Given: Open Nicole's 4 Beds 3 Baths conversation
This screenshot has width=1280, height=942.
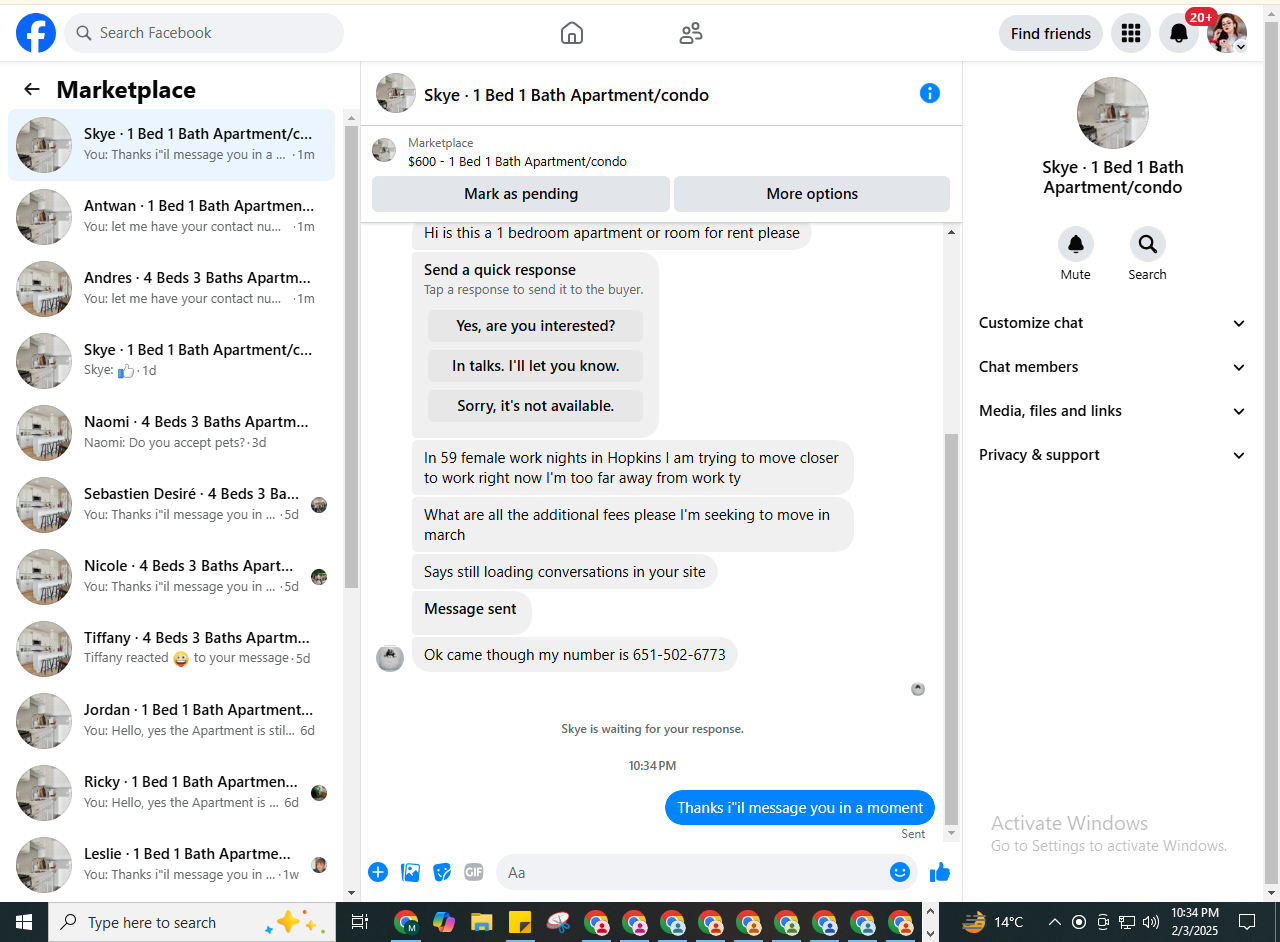Looking at the screenshot, I should click(x=171, y=576).
